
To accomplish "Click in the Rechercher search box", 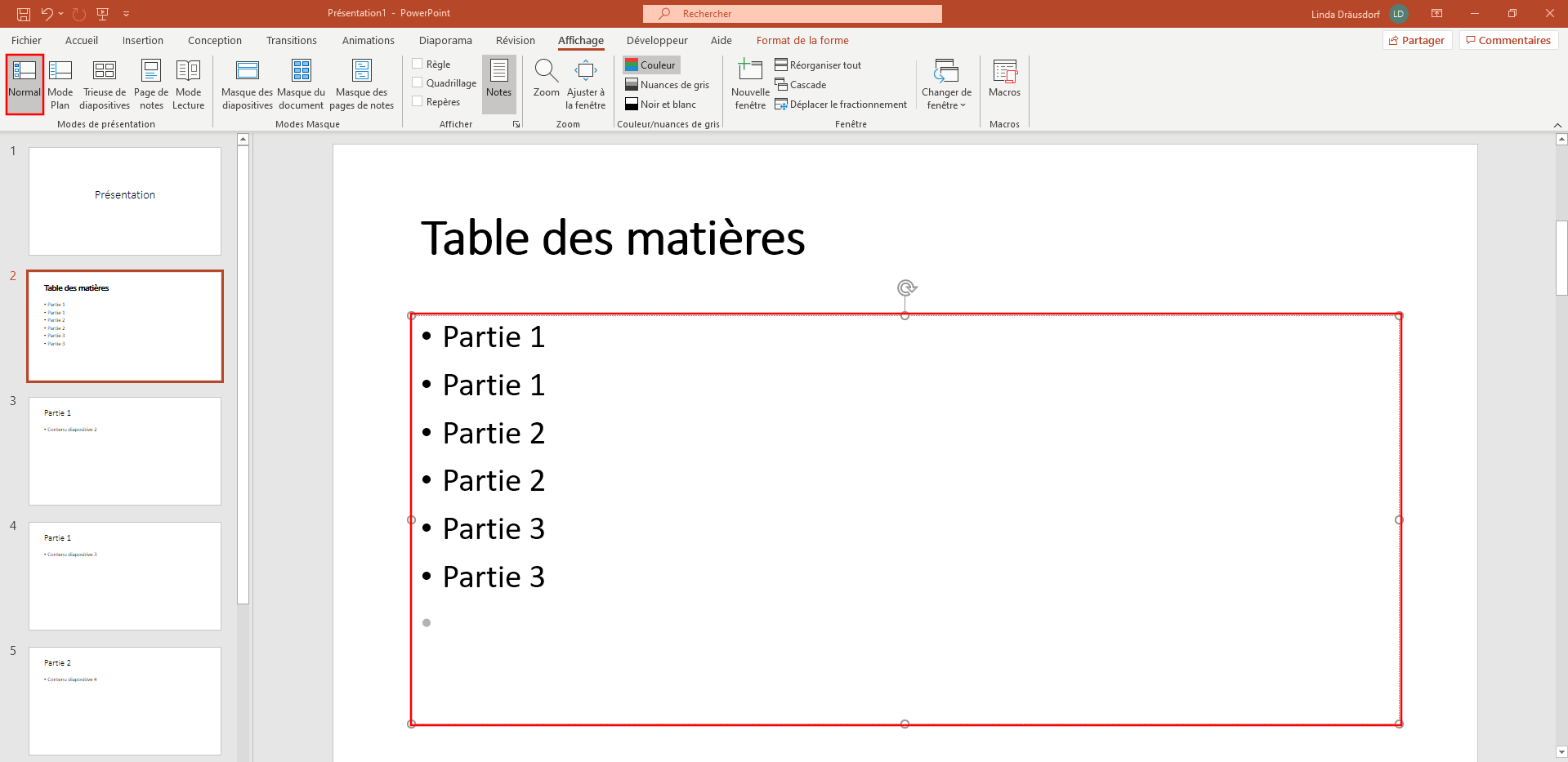I will tap(793, 14).
